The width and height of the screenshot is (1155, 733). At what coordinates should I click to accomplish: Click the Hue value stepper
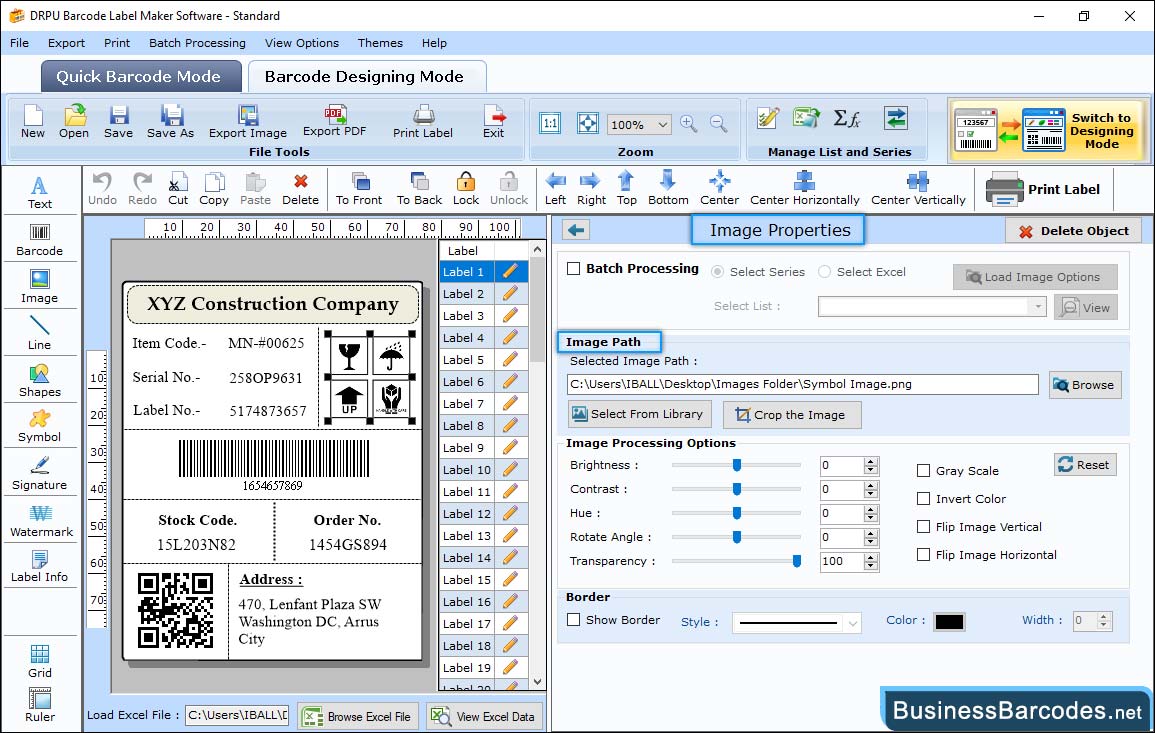pos(871,513)
